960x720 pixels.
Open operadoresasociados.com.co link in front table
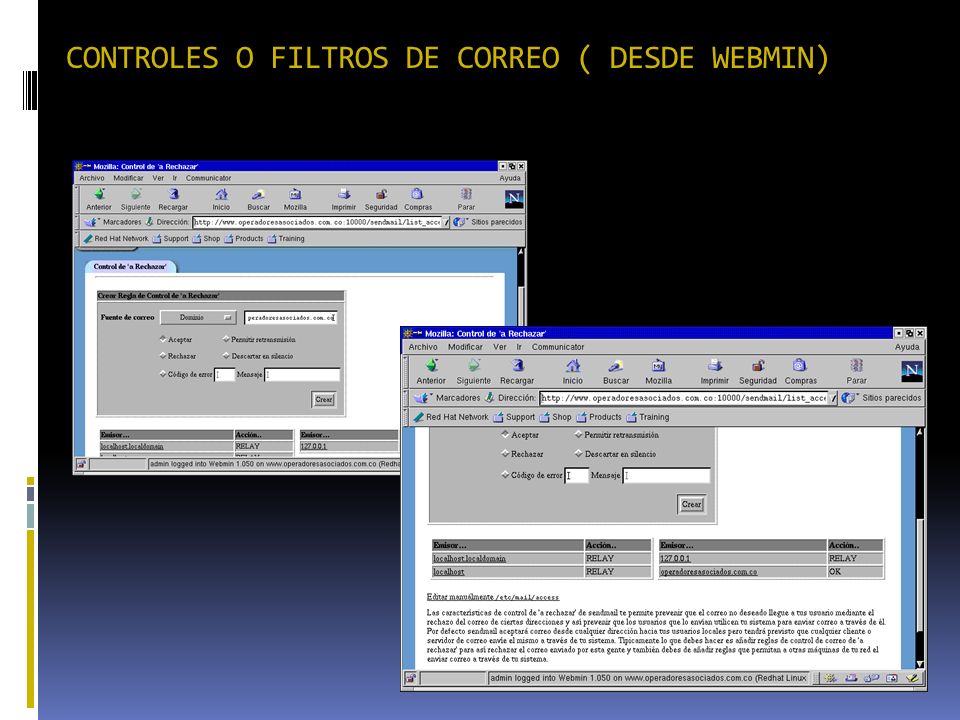[708, 572]
